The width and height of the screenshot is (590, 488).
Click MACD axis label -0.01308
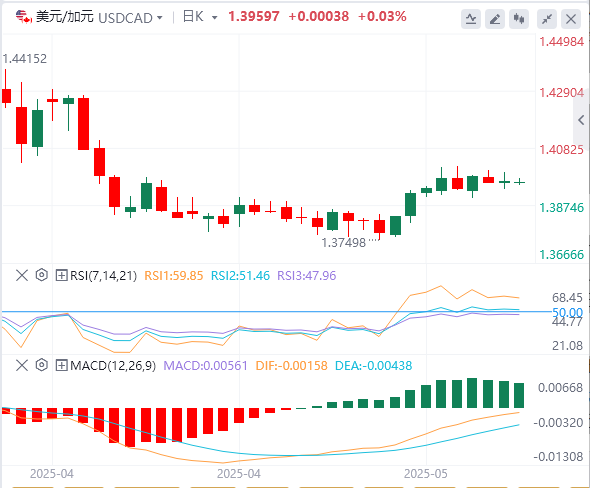coord(558,457)
